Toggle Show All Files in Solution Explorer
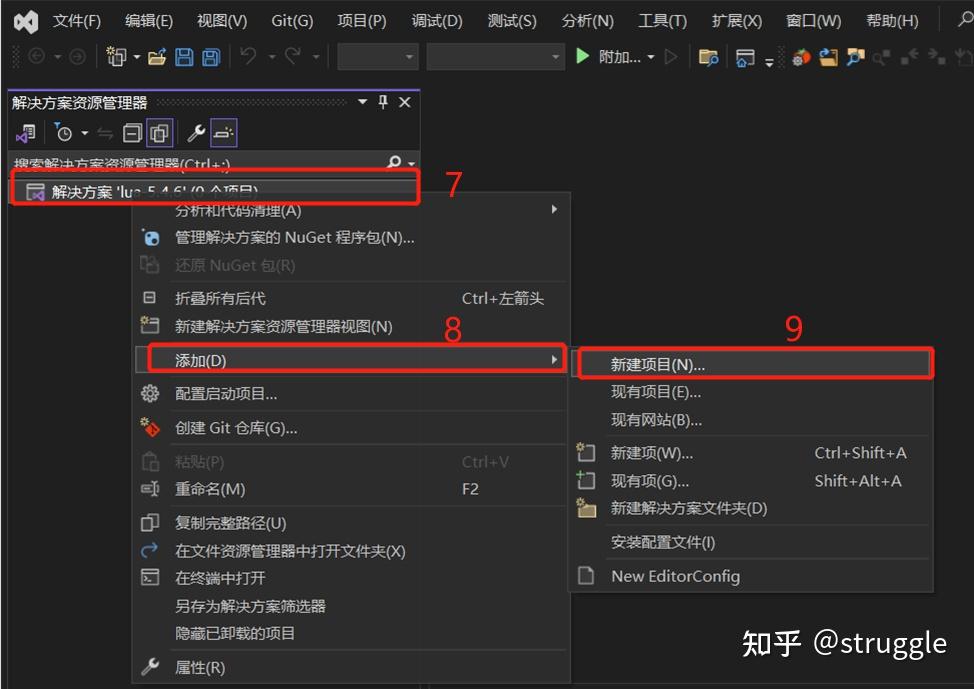The width and height of the screenshot is (974, 689). point(159,132)
